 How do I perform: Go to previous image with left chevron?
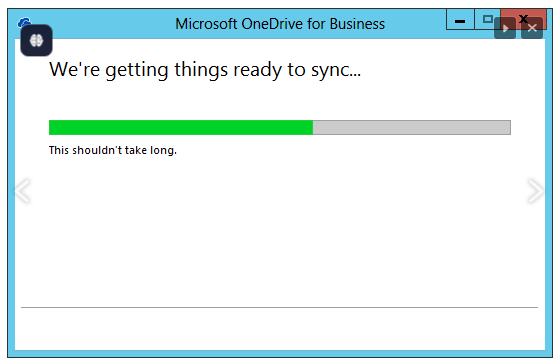click(x=22, y=191)
